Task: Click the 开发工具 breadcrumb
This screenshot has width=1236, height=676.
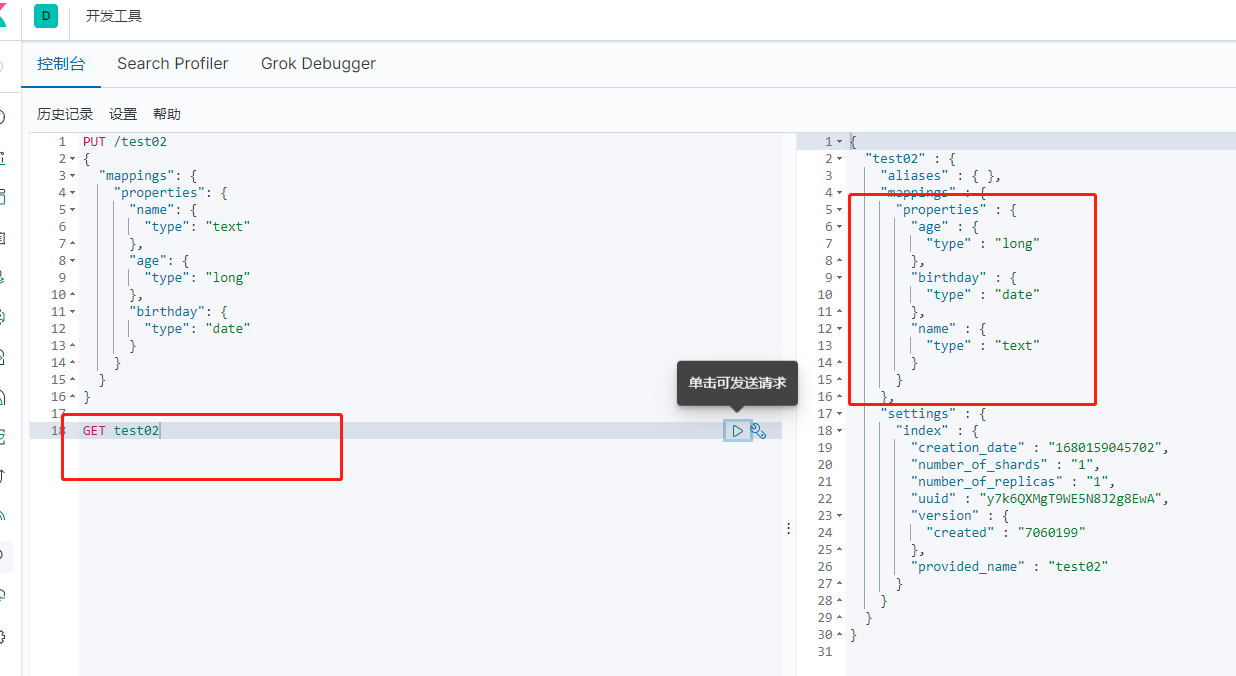Action: (114, 16)
